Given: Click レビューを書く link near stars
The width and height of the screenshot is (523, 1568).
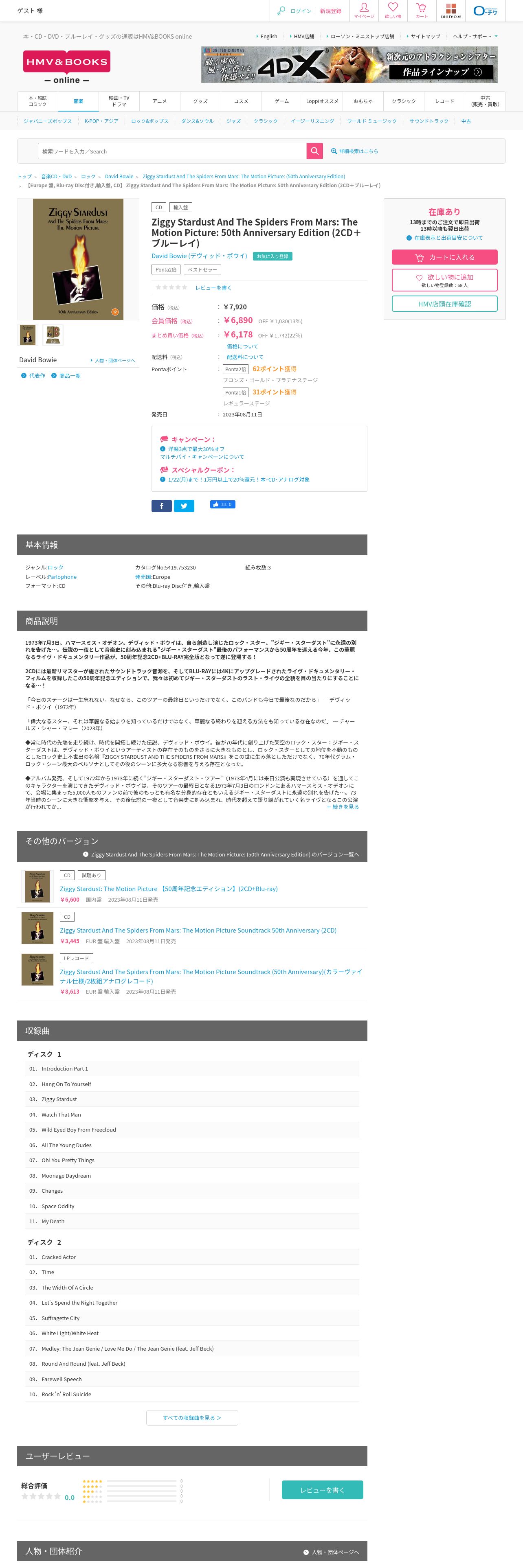Looking at the screenshot, I should pyautogui.click(x=213, y=288).
